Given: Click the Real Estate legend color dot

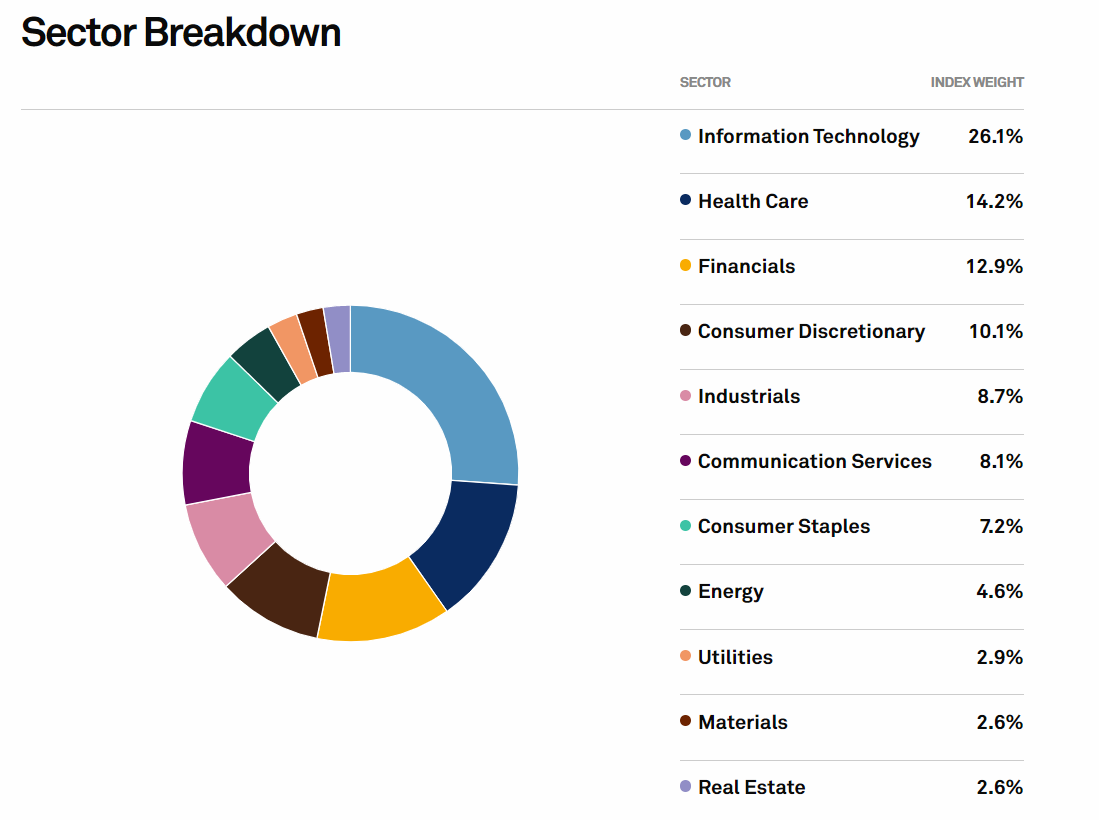Looking at the screenshot, I should pyautogui.click(x=685, y=786).
